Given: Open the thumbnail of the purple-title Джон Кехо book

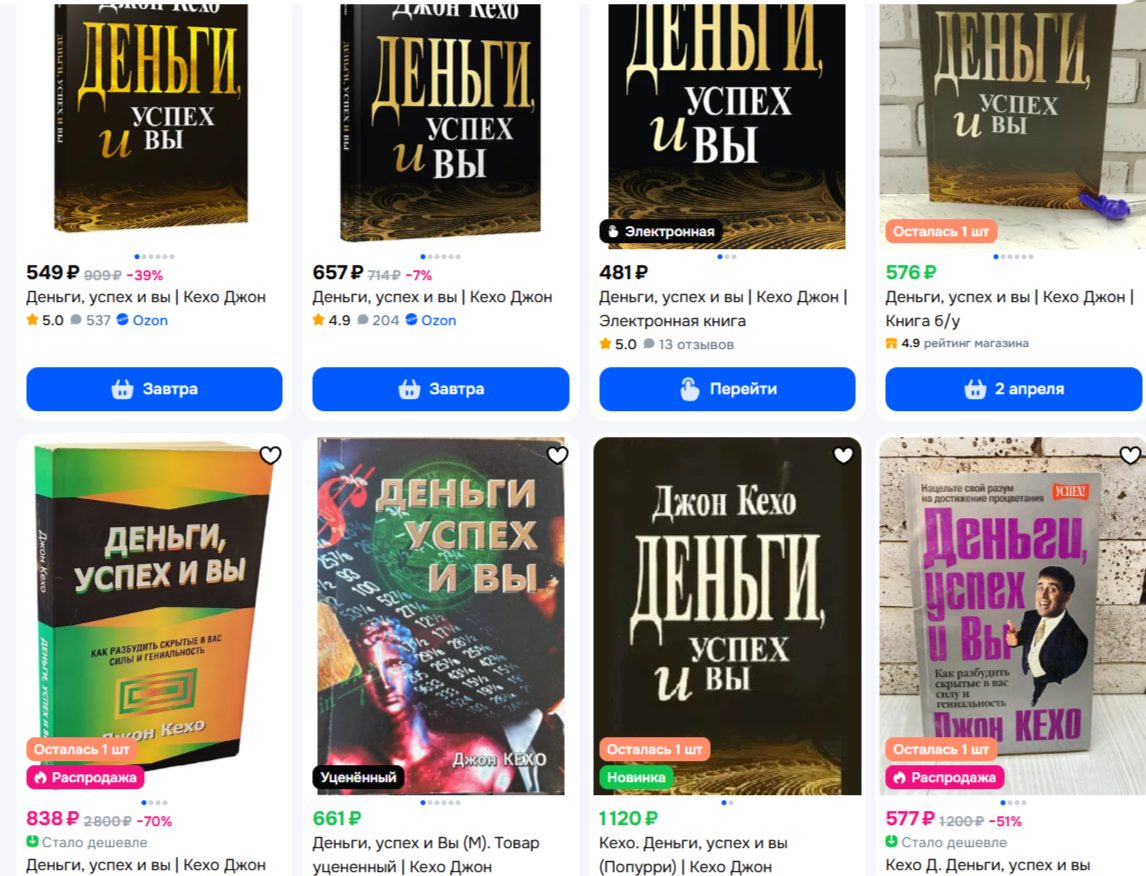Looking at the screenshot, I should click(1013, 615).
